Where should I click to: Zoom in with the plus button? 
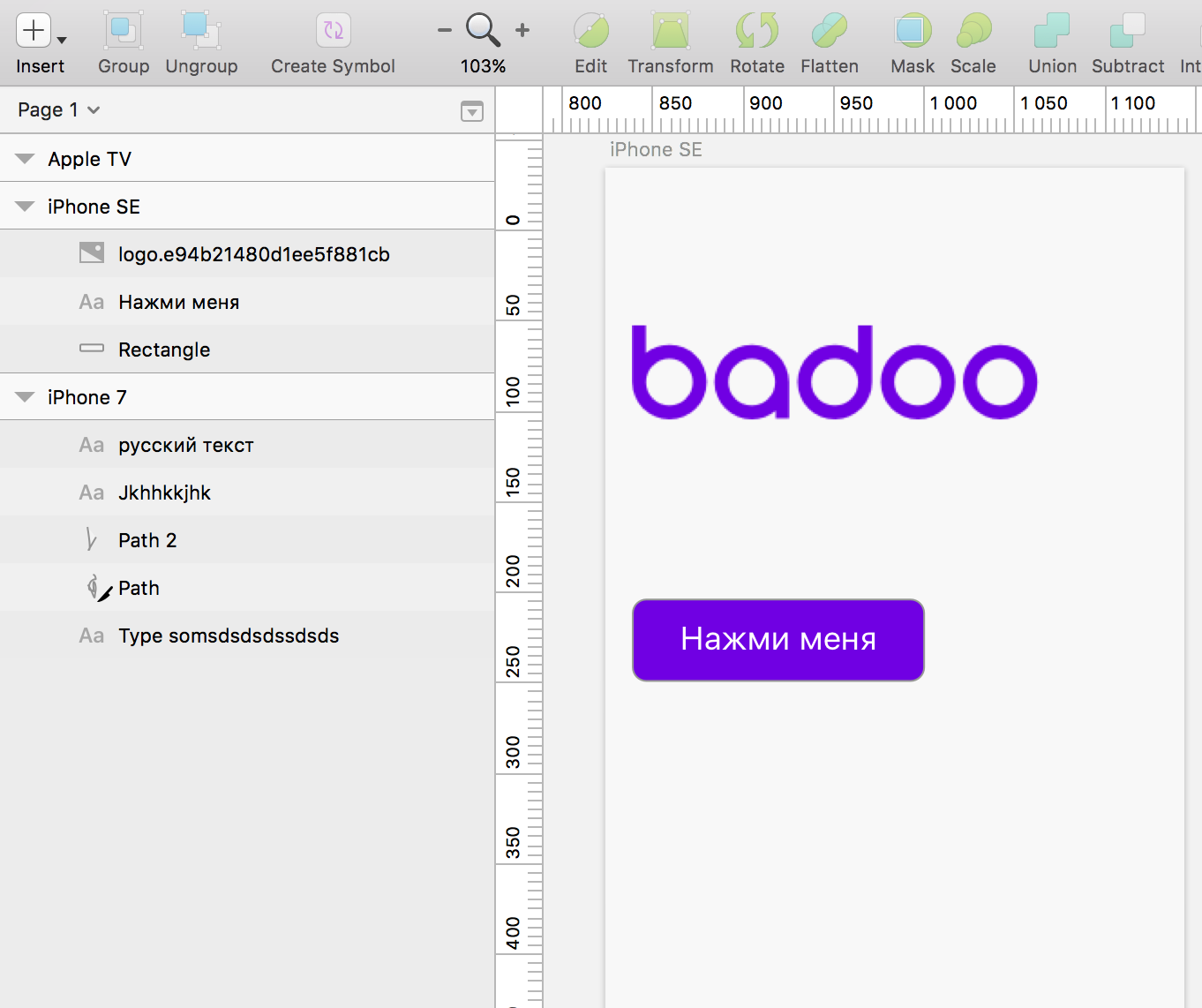point(522,30)
